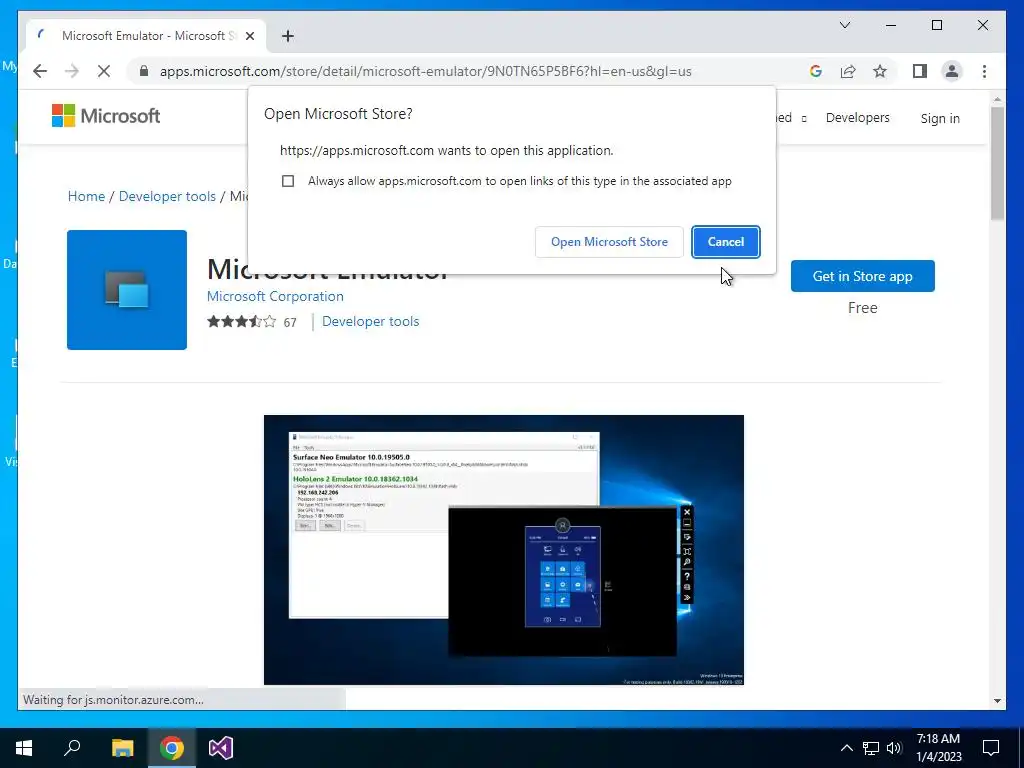Open the Google icon in address bar
The image size is (1024, 768).
click(x=816, y=71)
